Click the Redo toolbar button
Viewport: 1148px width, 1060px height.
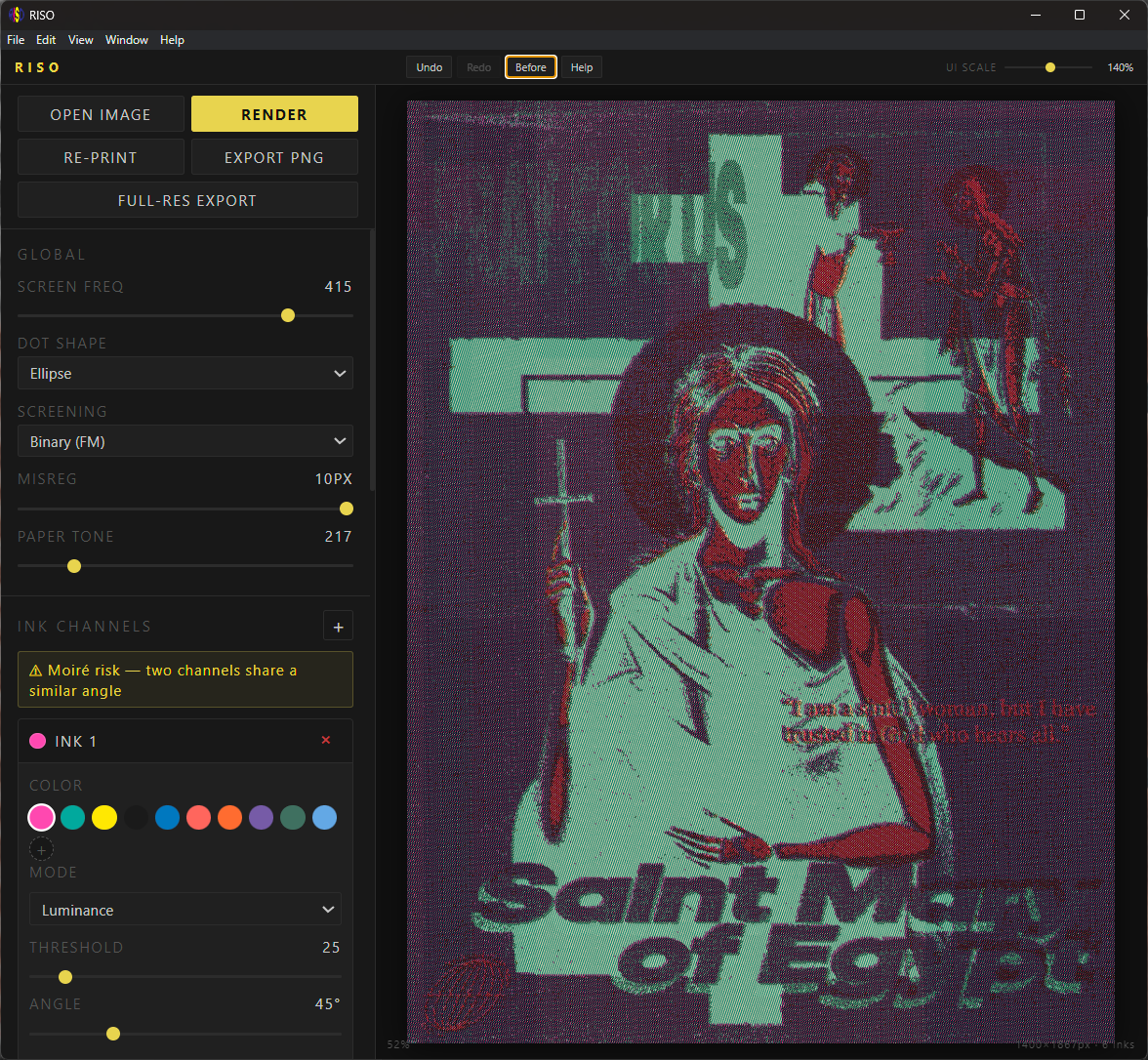coord(478,67)
